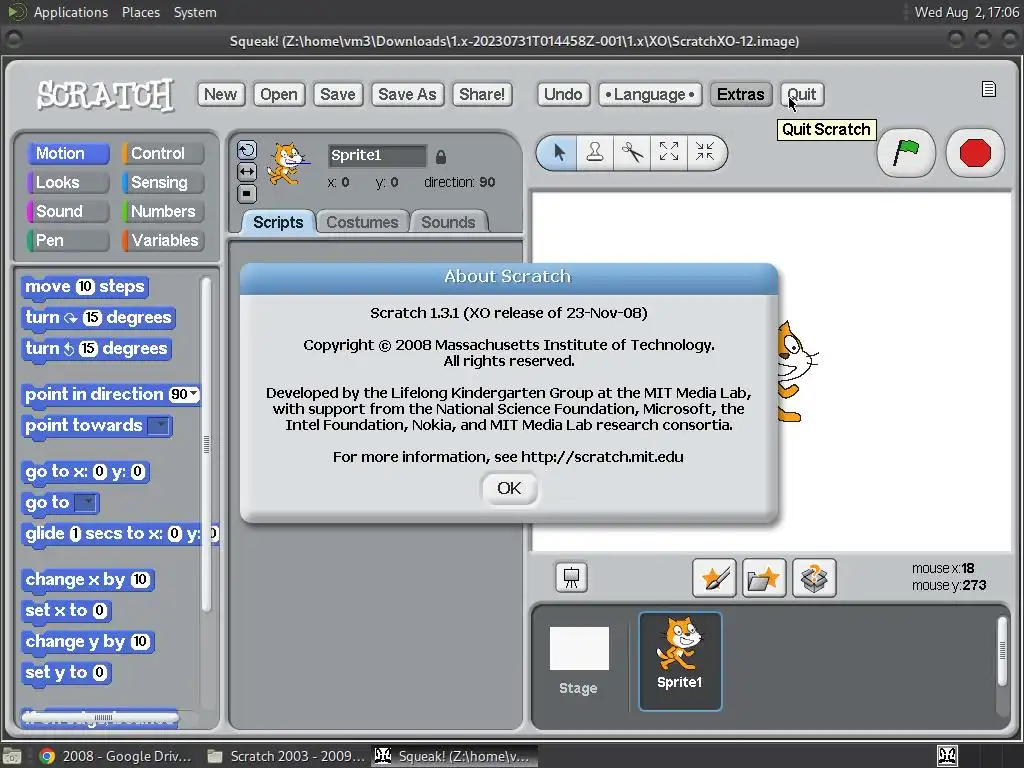1024x768 pixels.
Task: Select the grow sprite tool
Action: (668, 153)
